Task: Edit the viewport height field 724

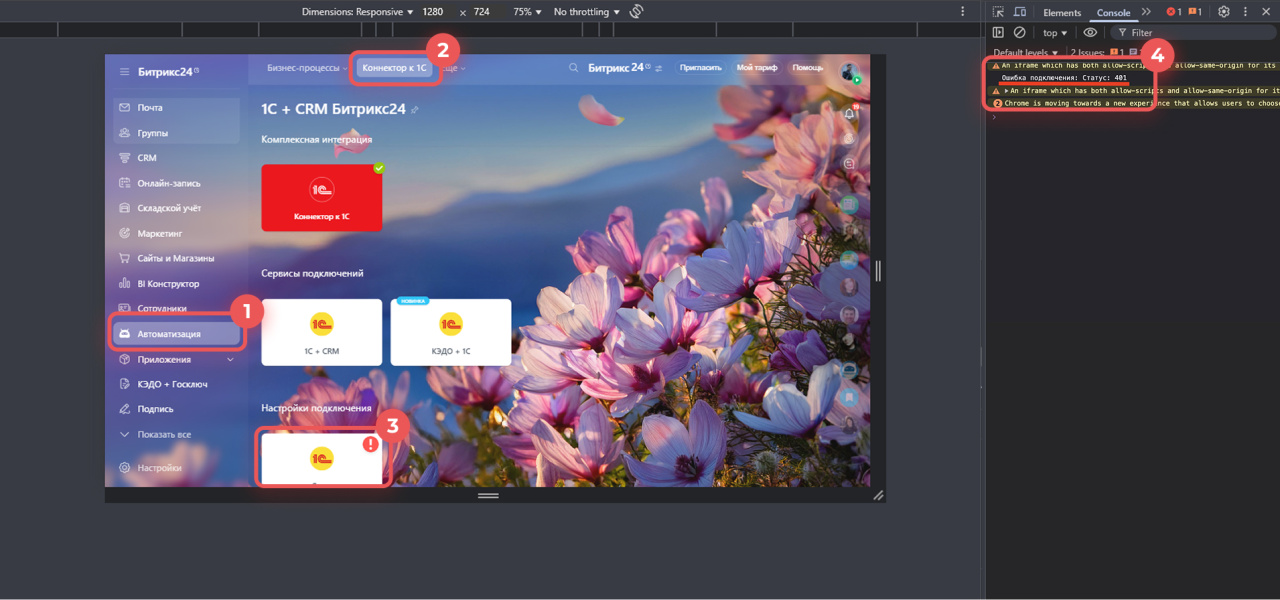Action: click(x=482, y=12)
